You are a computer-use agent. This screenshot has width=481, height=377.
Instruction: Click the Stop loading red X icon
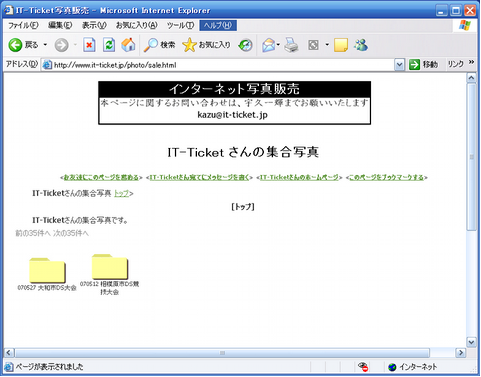coord(89,45)
